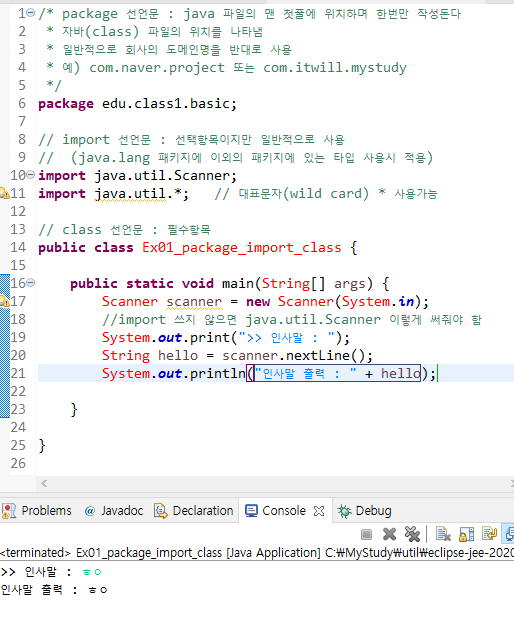Click line number 21 in gutter
This screenshot has height=624, width=514.
(x=18, y=373)
